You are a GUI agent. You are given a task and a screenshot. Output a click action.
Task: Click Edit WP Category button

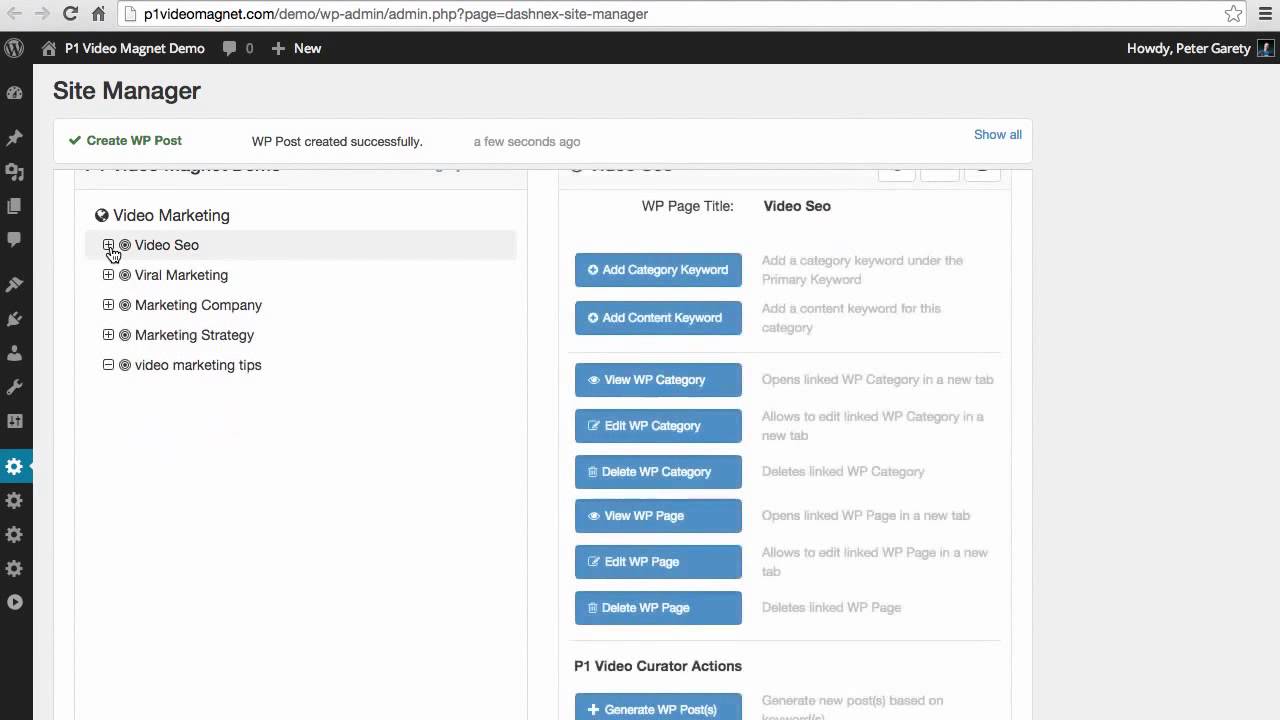point(658,426)
